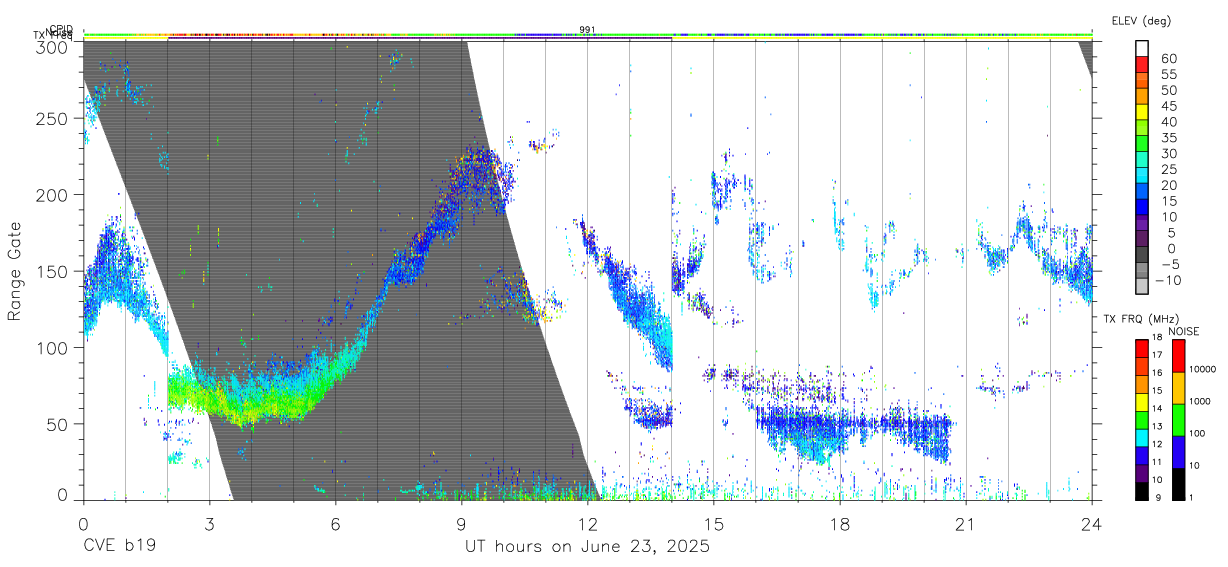Pick the dark gray −5–0 segment of ELEV colorbar
Viewport: 1228px width, 567px height.
tap(1141, 256)
